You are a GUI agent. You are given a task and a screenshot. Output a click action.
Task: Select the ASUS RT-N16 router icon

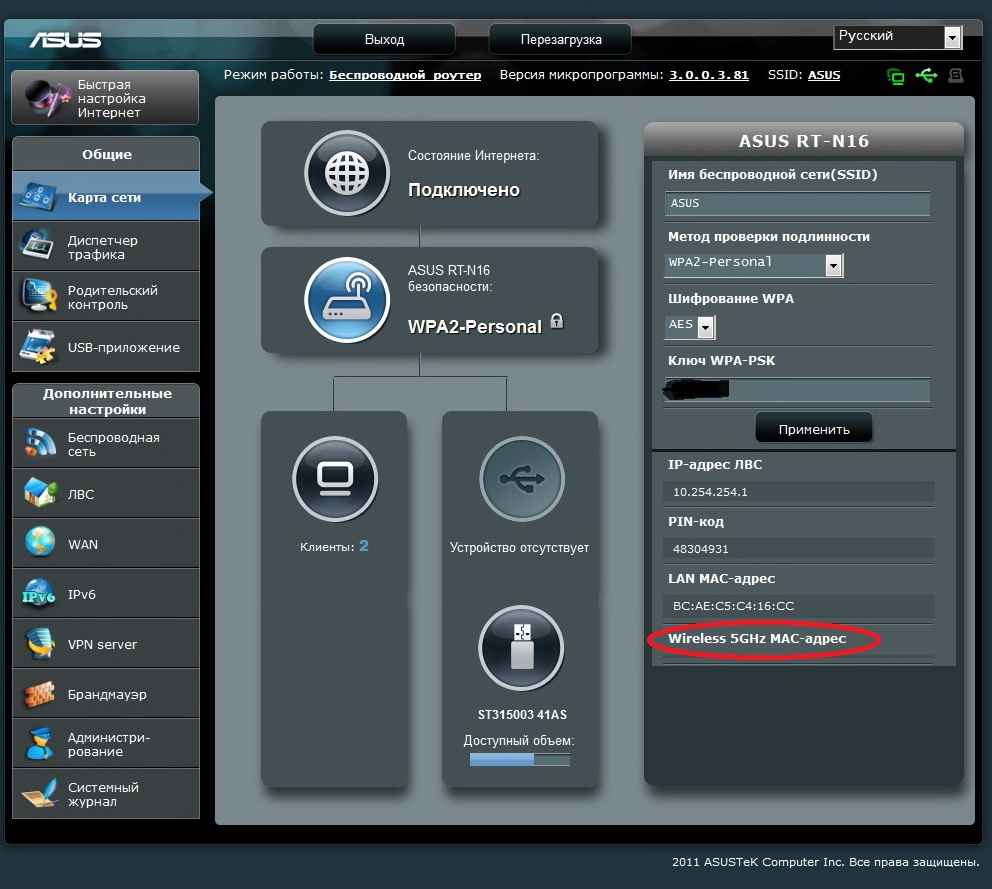[346, 300]
